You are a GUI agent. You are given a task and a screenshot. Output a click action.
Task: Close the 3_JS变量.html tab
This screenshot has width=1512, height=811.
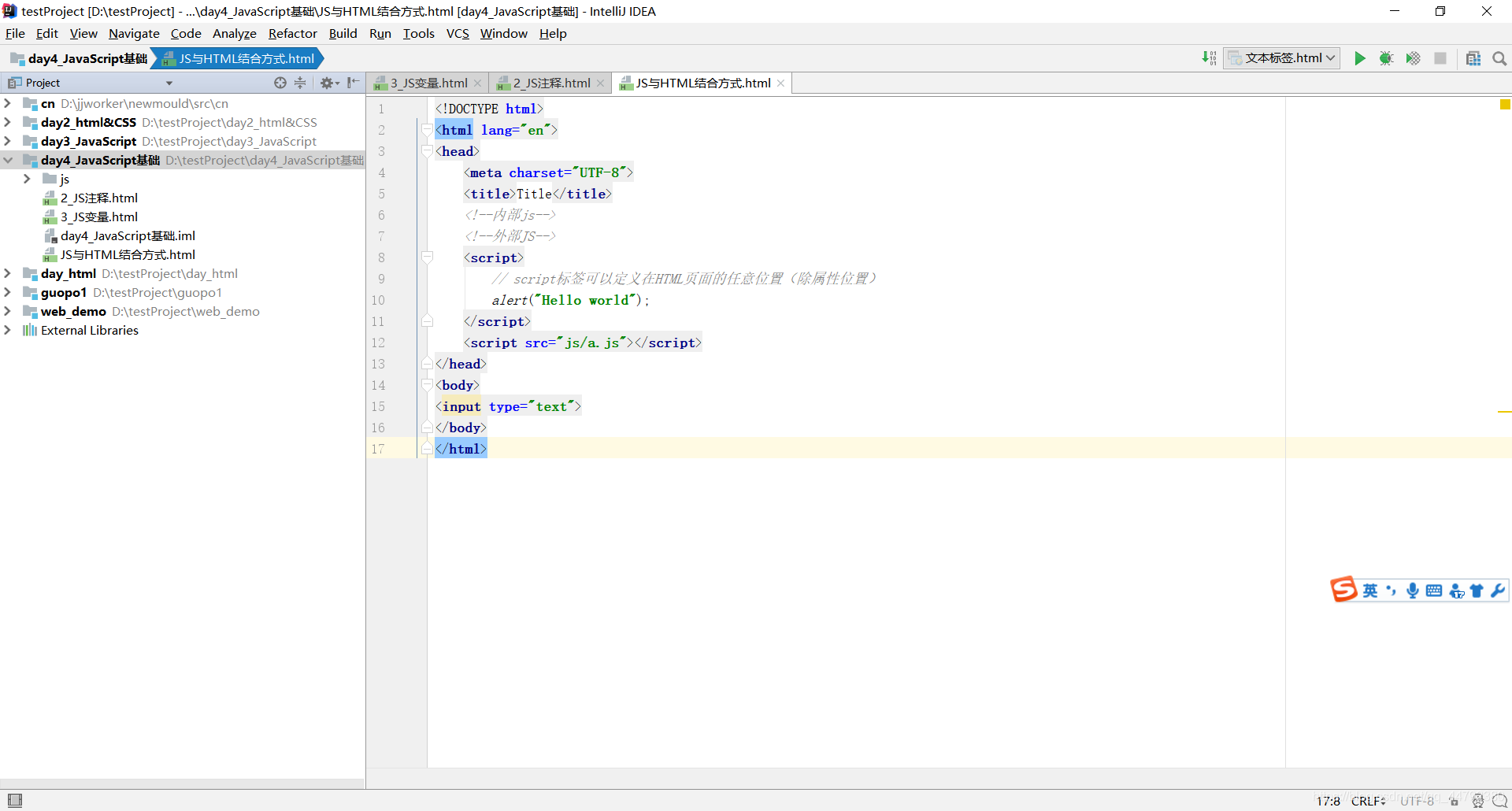pos(477,83)
